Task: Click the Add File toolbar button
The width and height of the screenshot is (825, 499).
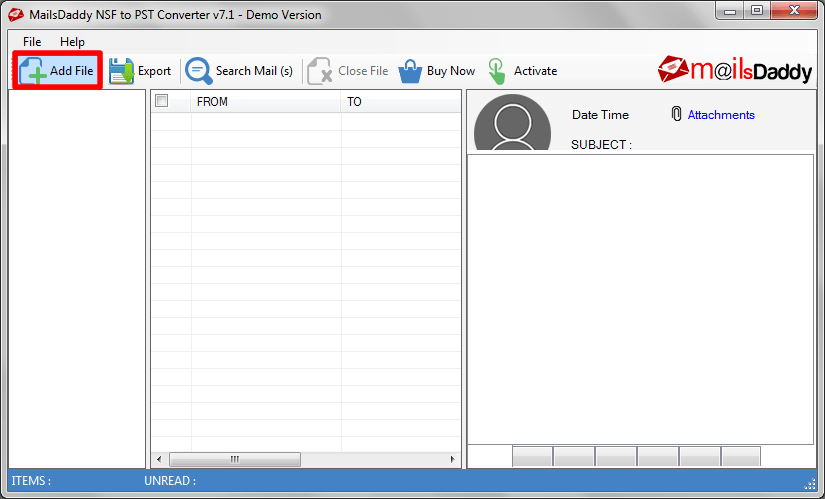Action: 57,71
